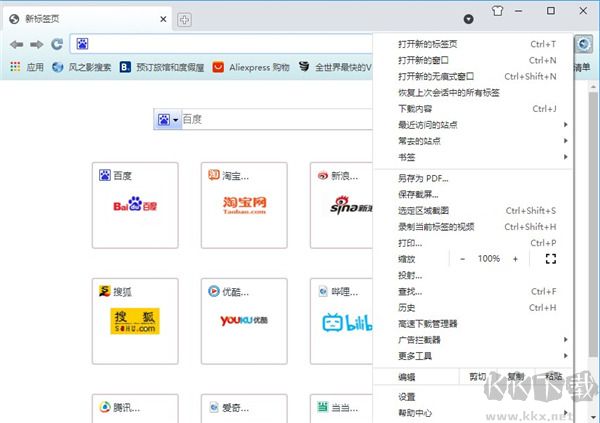600x423 pixels.
Task: Open the 搜狐 speed-dial tile
Action: click(x=135, y=321)
